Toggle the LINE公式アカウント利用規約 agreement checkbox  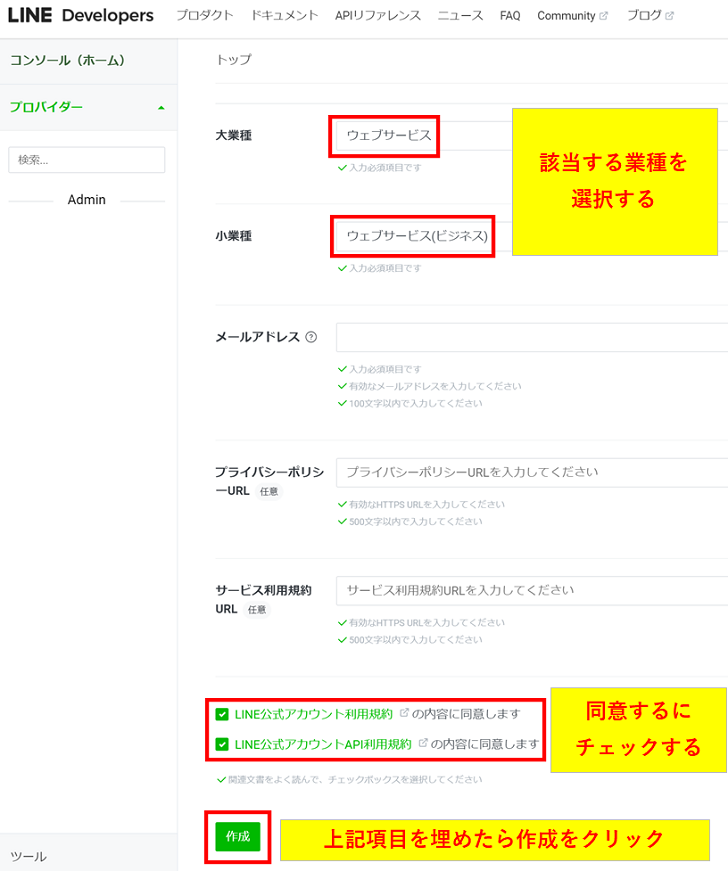pyautogui.click(x=222, y=714)
